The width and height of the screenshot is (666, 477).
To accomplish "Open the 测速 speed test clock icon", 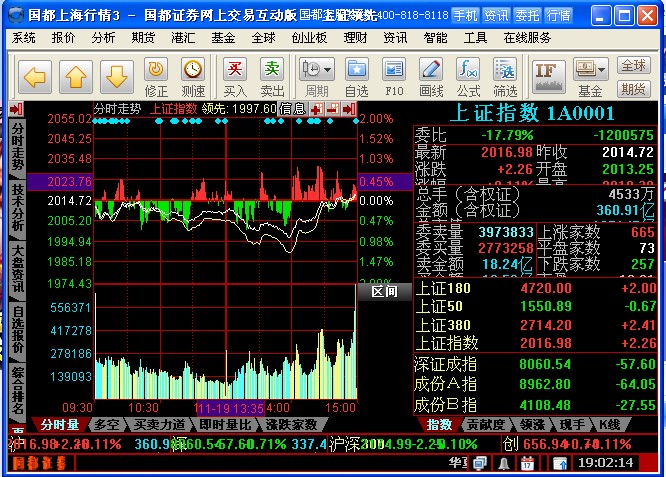I will [x=193, y=69].
